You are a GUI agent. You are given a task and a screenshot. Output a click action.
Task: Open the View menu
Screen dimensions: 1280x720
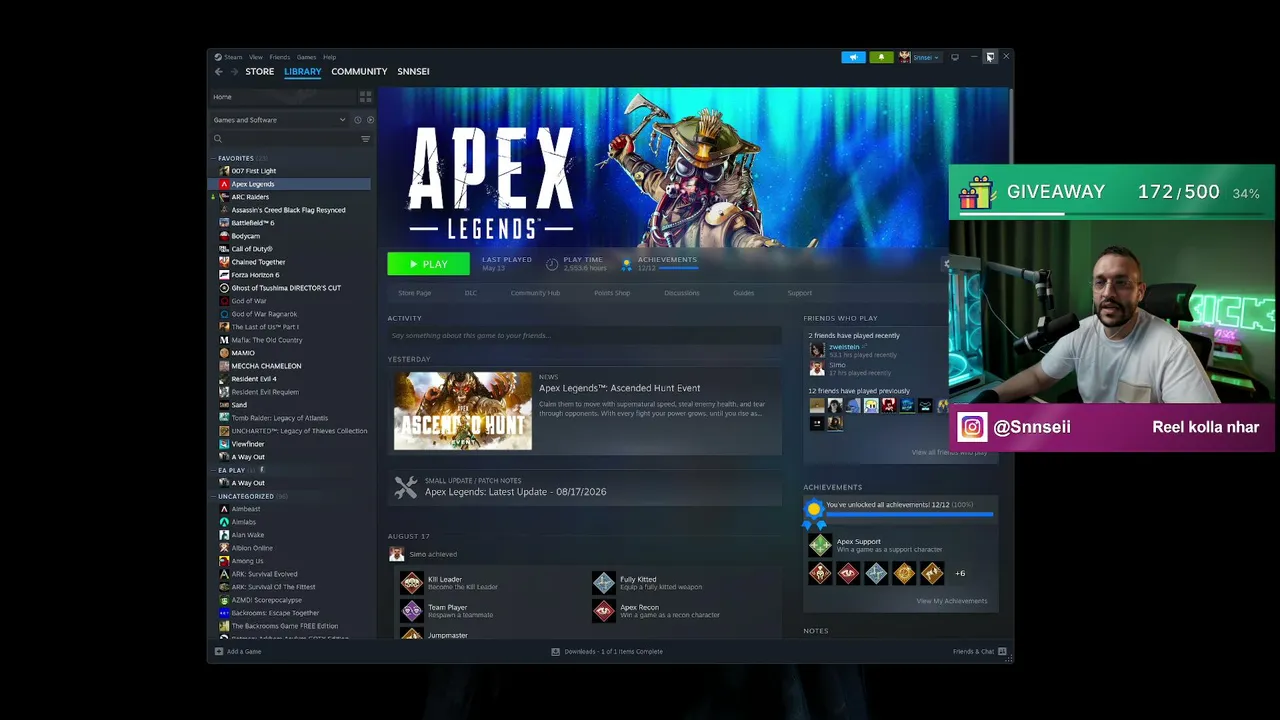pos(256,57)
